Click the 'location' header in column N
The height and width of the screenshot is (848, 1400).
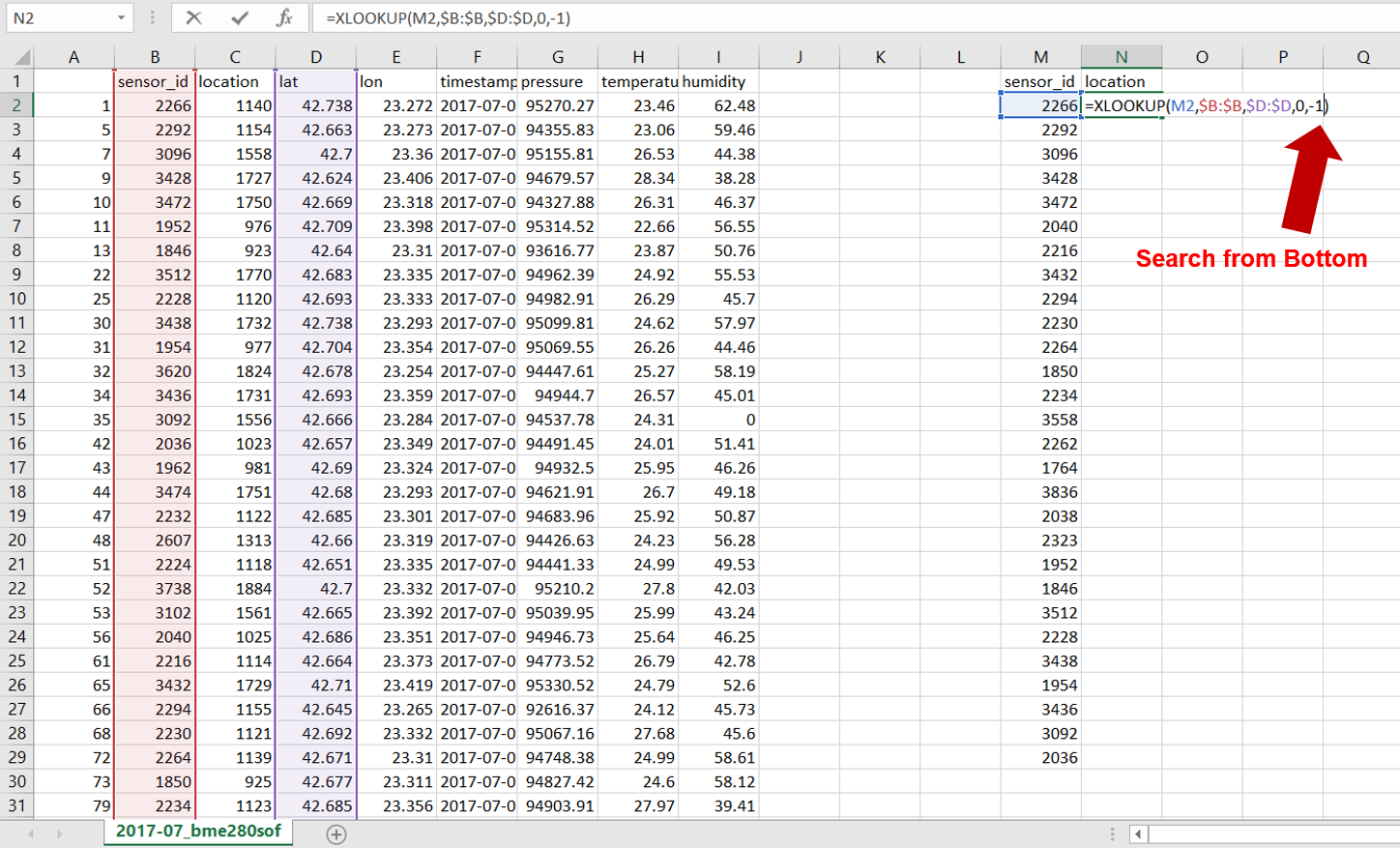(x=1122, y=81)
